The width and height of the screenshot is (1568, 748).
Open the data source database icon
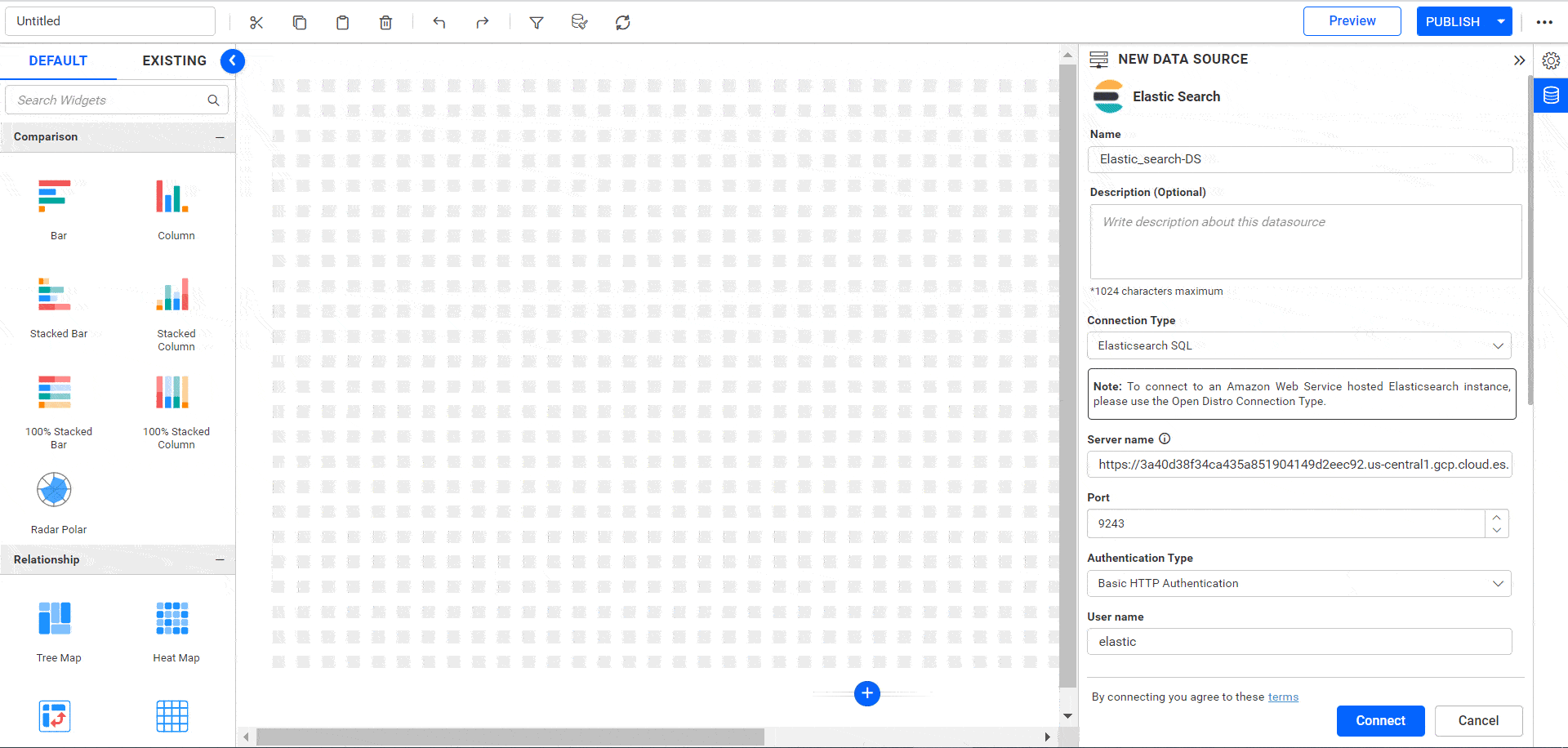tap(1551, 96)
